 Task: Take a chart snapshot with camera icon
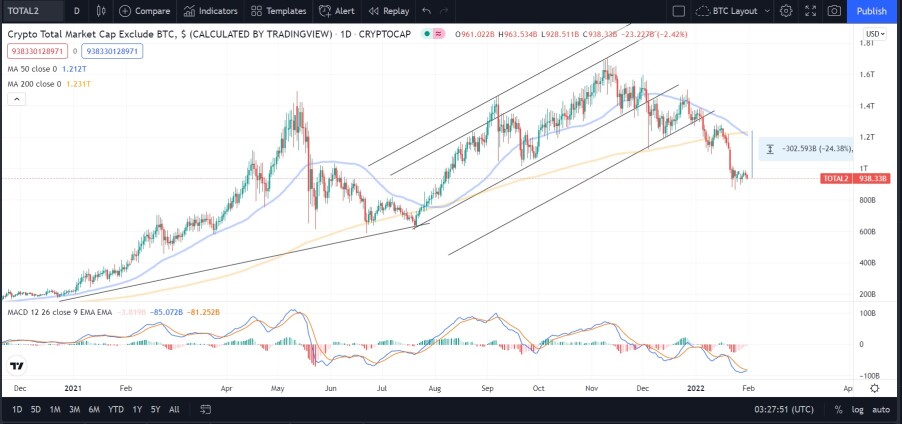834,11
